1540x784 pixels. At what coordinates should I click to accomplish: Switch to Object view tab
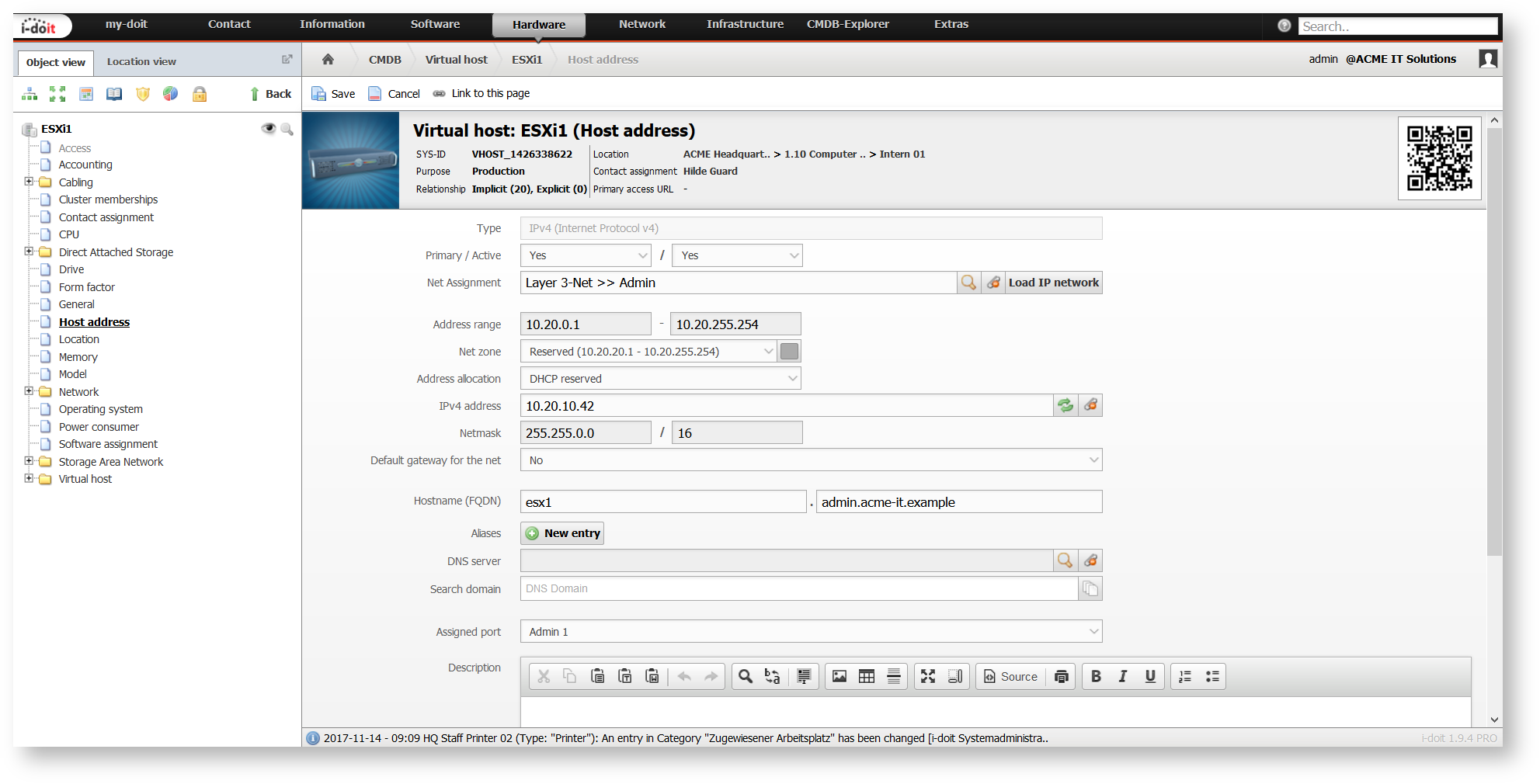(x=55, y=62)
